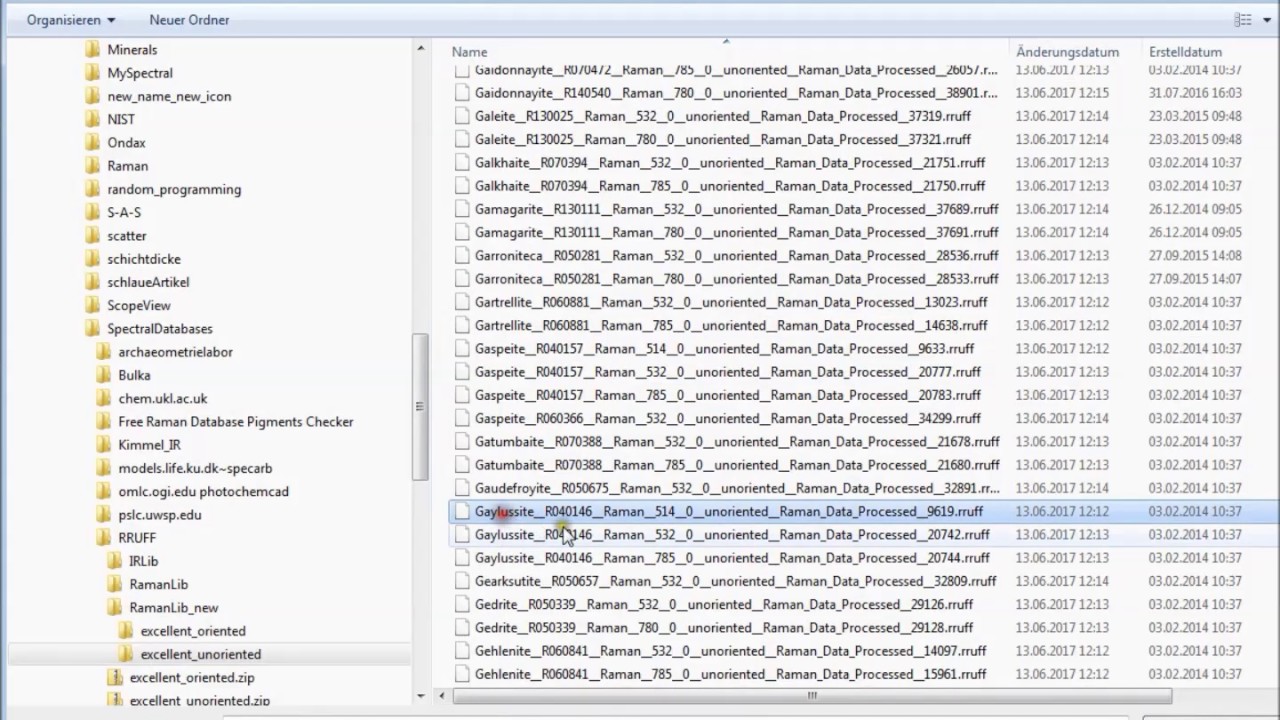This screenshot has width=1280, height=720.
Task: Open the view options icon in toolbar
Action: coord(1243,20)
